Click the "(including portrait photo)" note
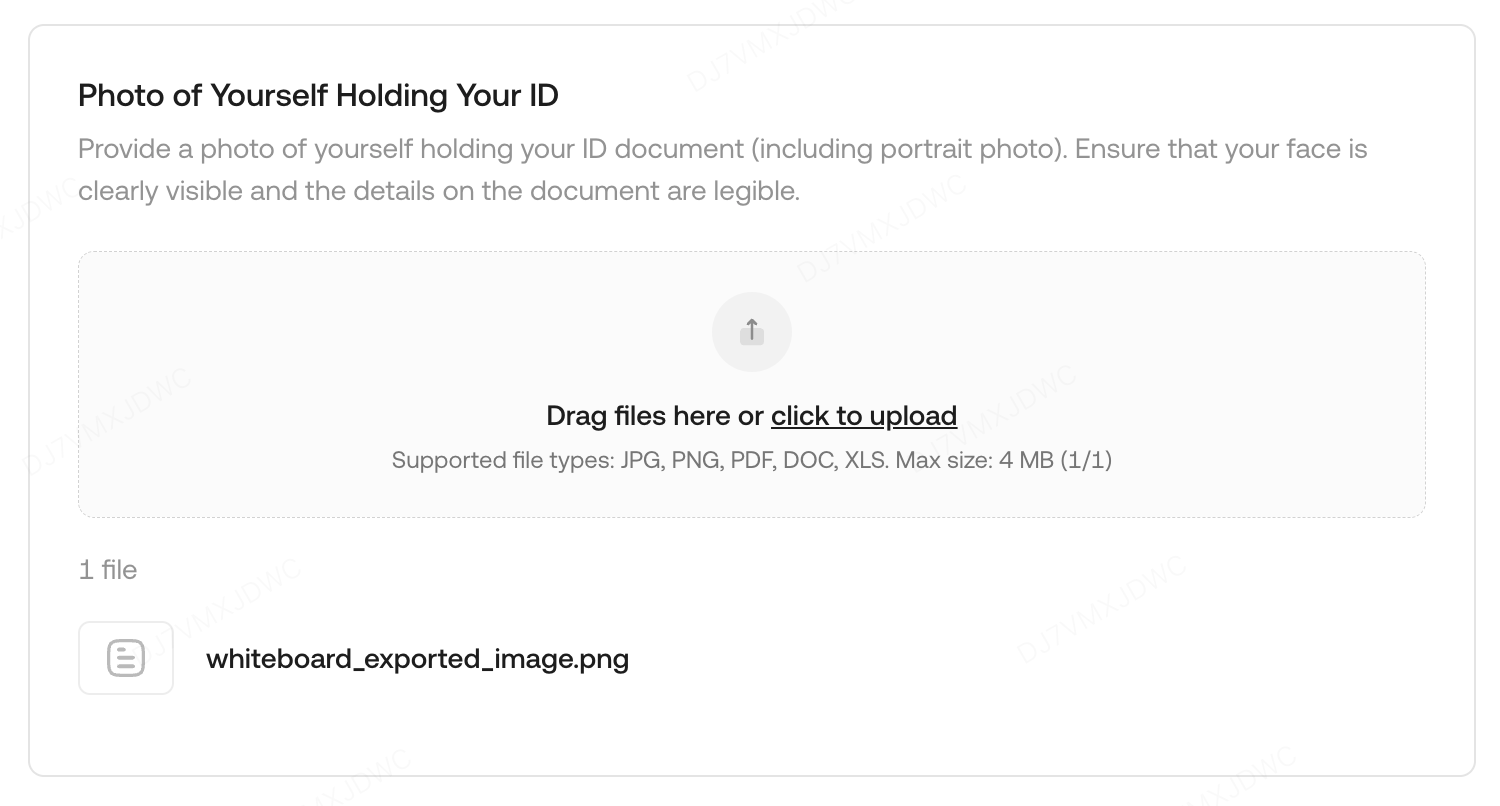The image size is (1500, 806). 908,150
